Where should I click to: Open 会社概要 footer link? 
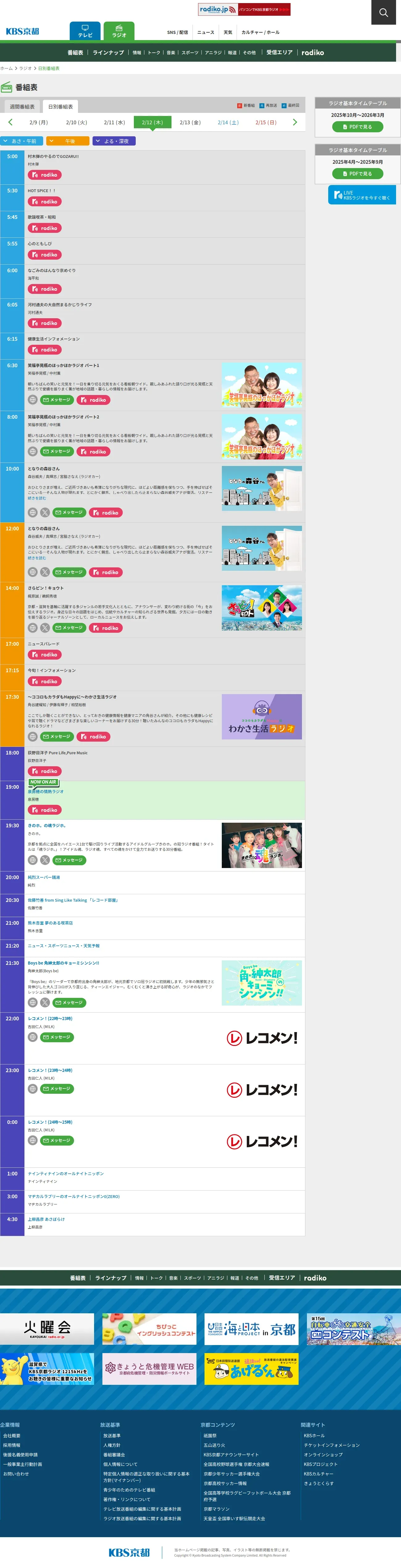(11, 1435)
